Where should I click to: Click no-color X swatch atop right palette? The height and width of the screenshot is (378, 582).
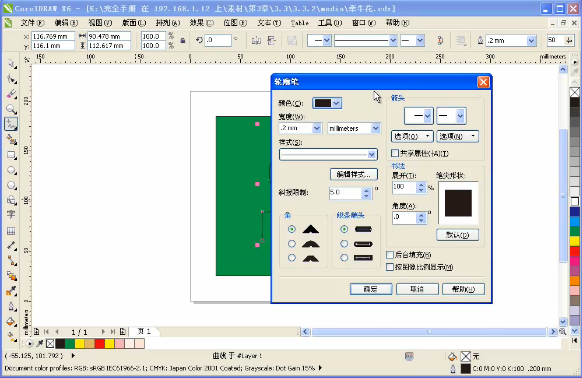coord(575,92)
